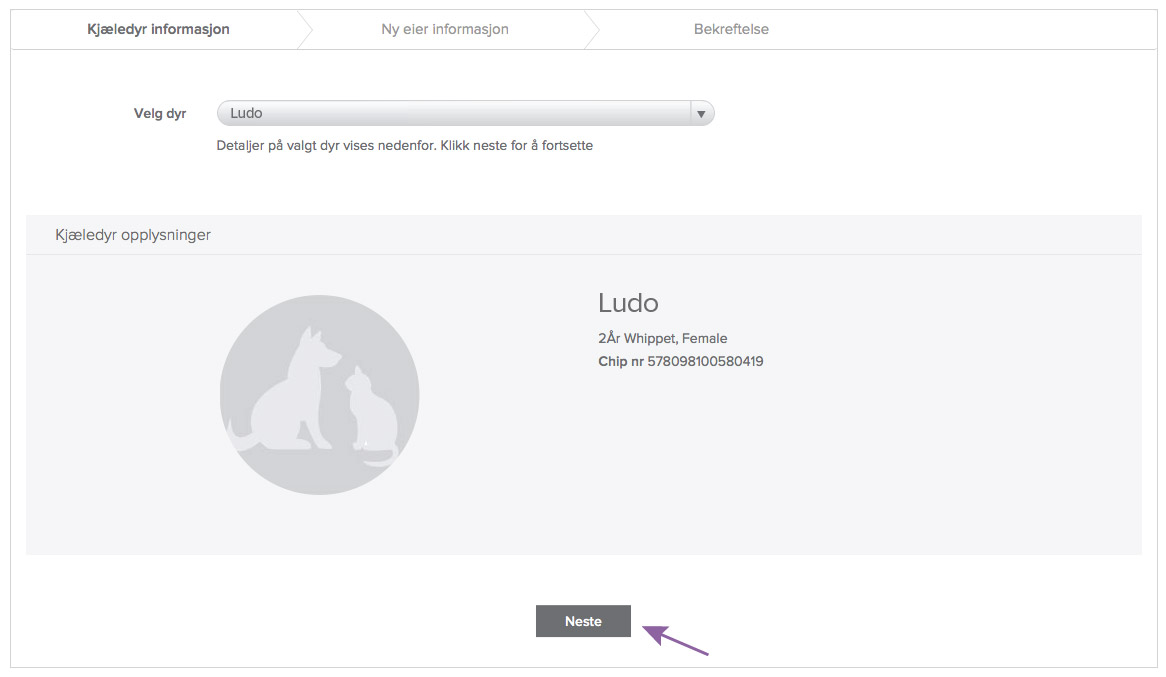Click the bold Chip nr label
Viewport: 1166px width, 677px height.
click(x=620, y=361)
